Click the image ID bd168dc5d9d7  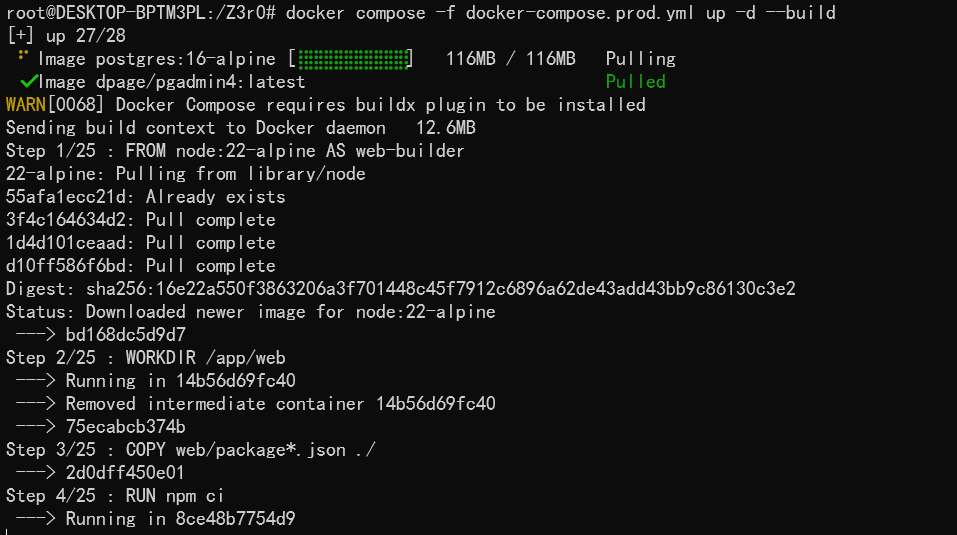point(125,335)
